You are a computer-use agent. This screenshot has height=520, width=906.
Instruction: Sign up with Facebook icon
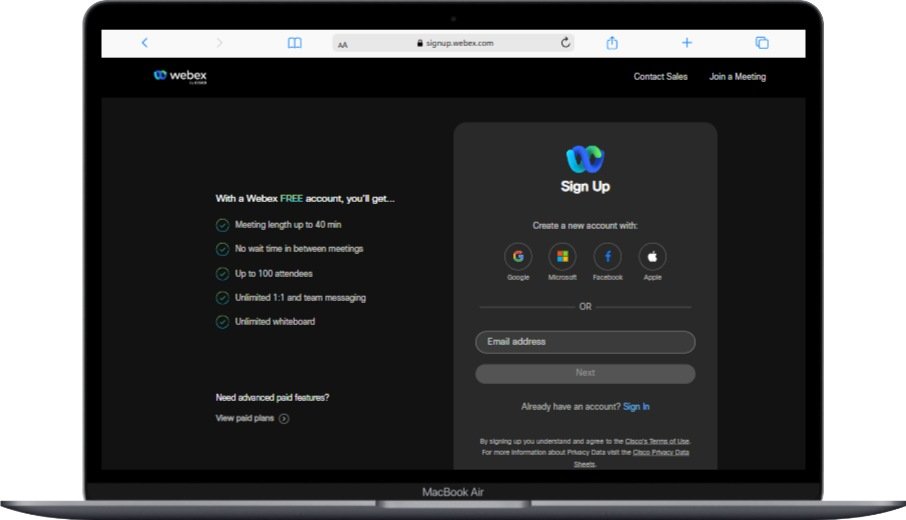click(608, 257)
